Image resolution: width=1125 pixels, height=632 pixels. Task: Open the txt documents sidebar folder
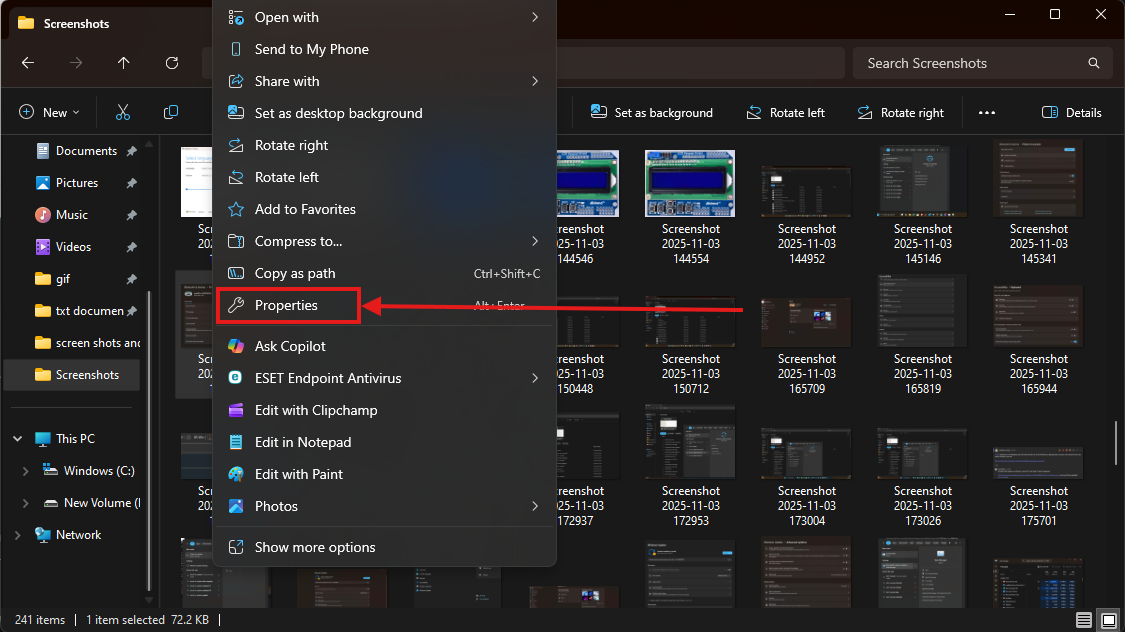[x=90, y=311]
